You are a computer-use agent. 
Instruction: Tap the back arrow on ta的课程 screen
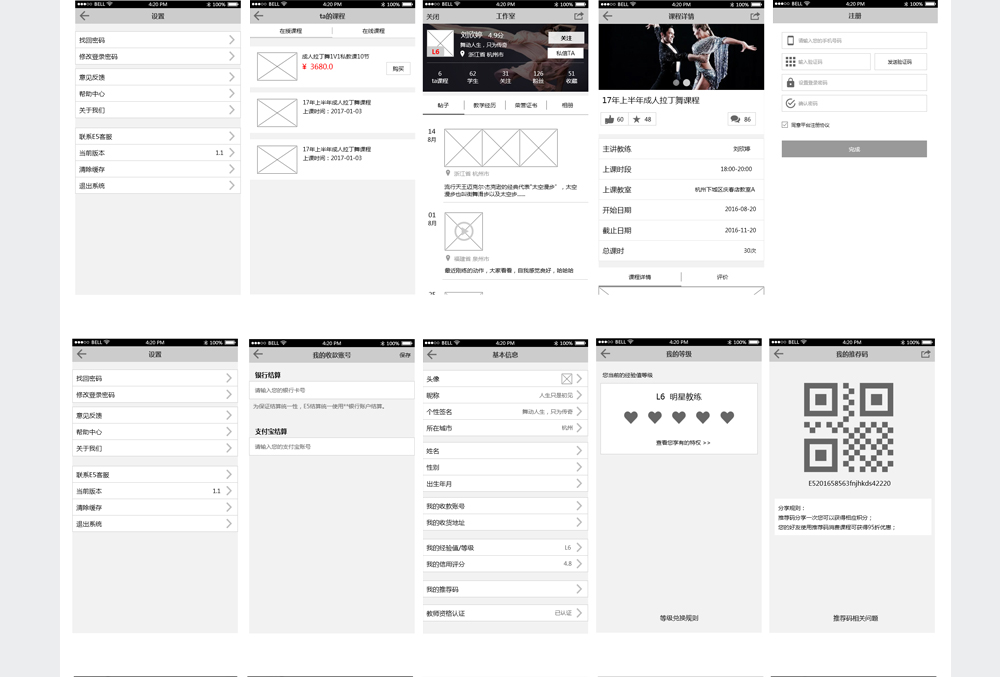coord(258,16)
